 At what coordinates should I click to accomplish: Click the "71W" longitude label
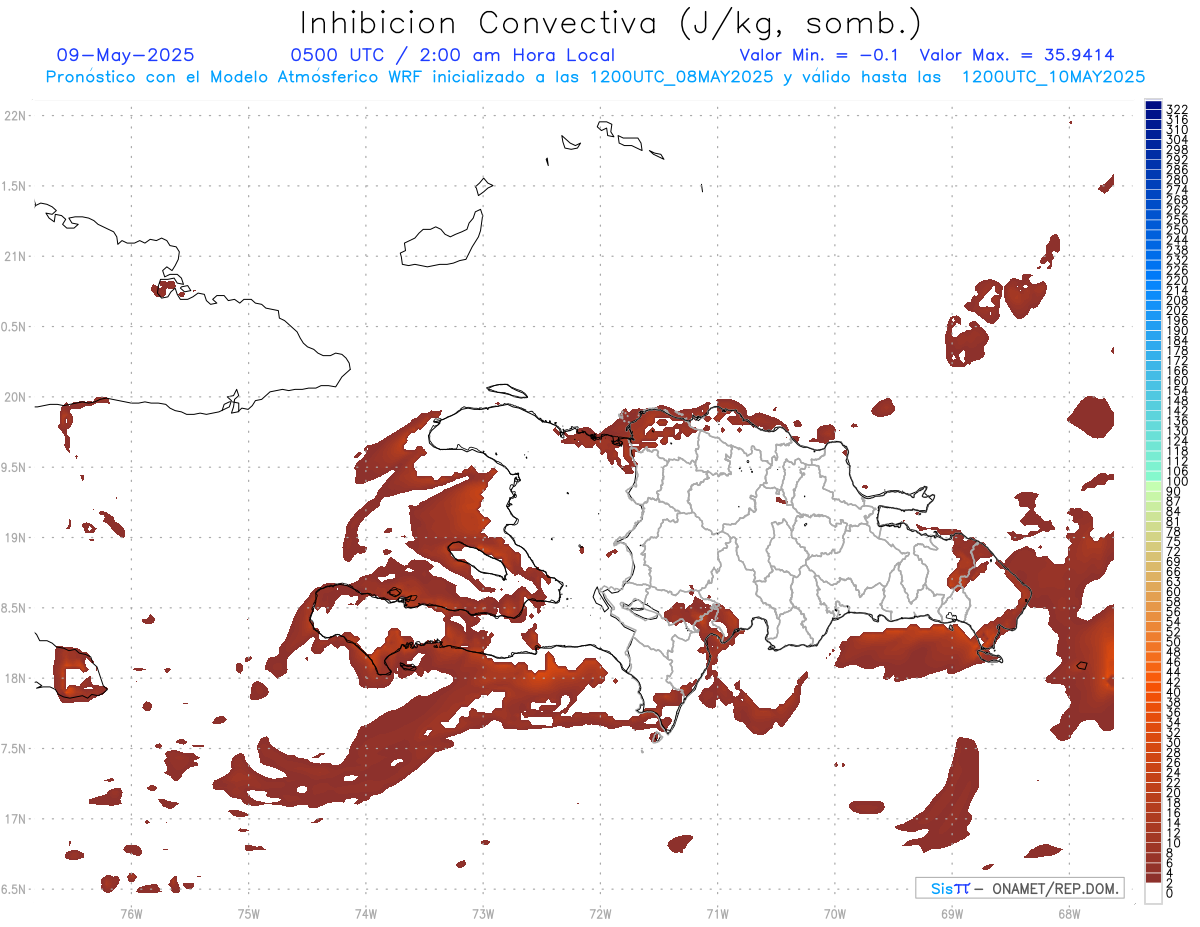(x=717, y=913)
